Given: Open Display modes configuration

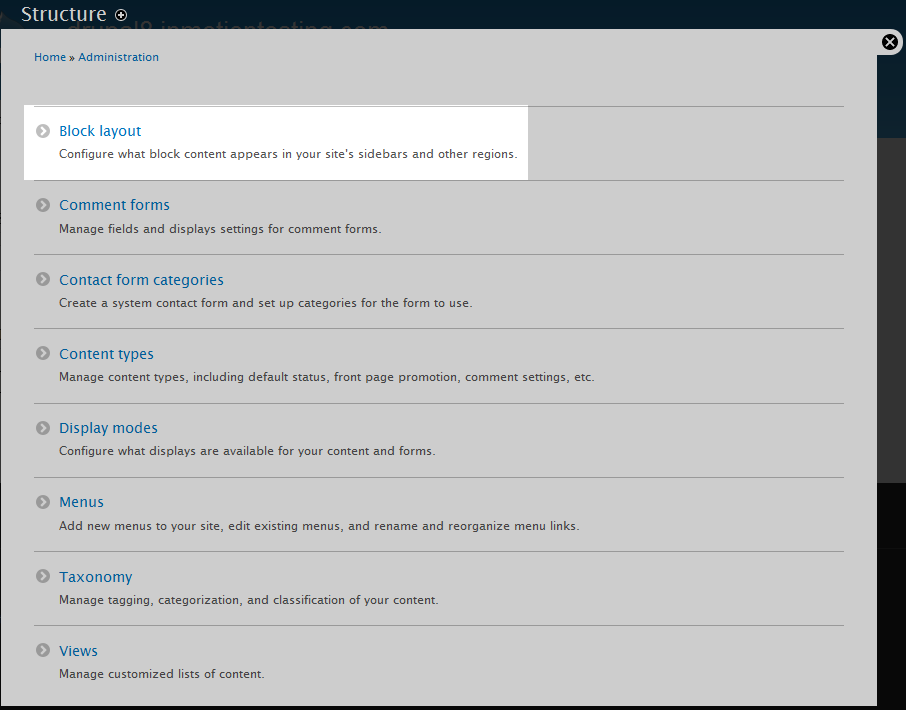Looking at the screenshot, I should (108, 428).
